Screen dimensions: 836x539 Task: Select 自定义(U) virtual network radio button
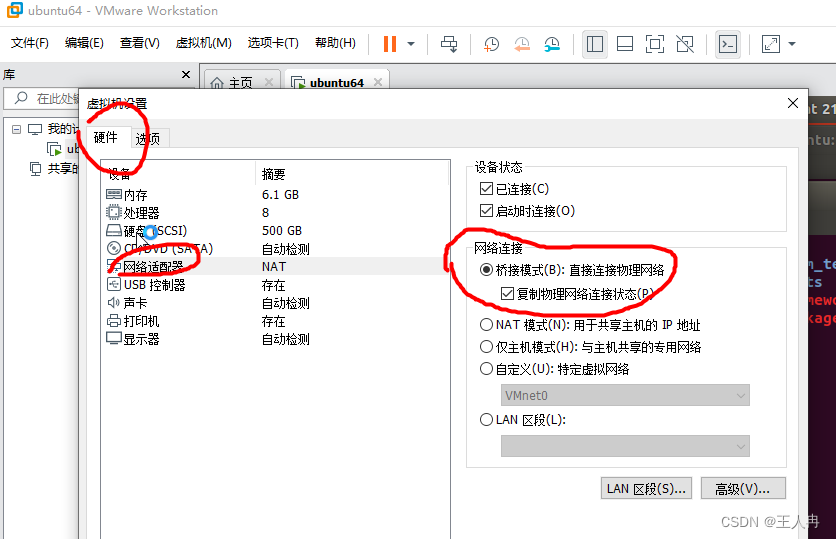[x=486, y=369]
